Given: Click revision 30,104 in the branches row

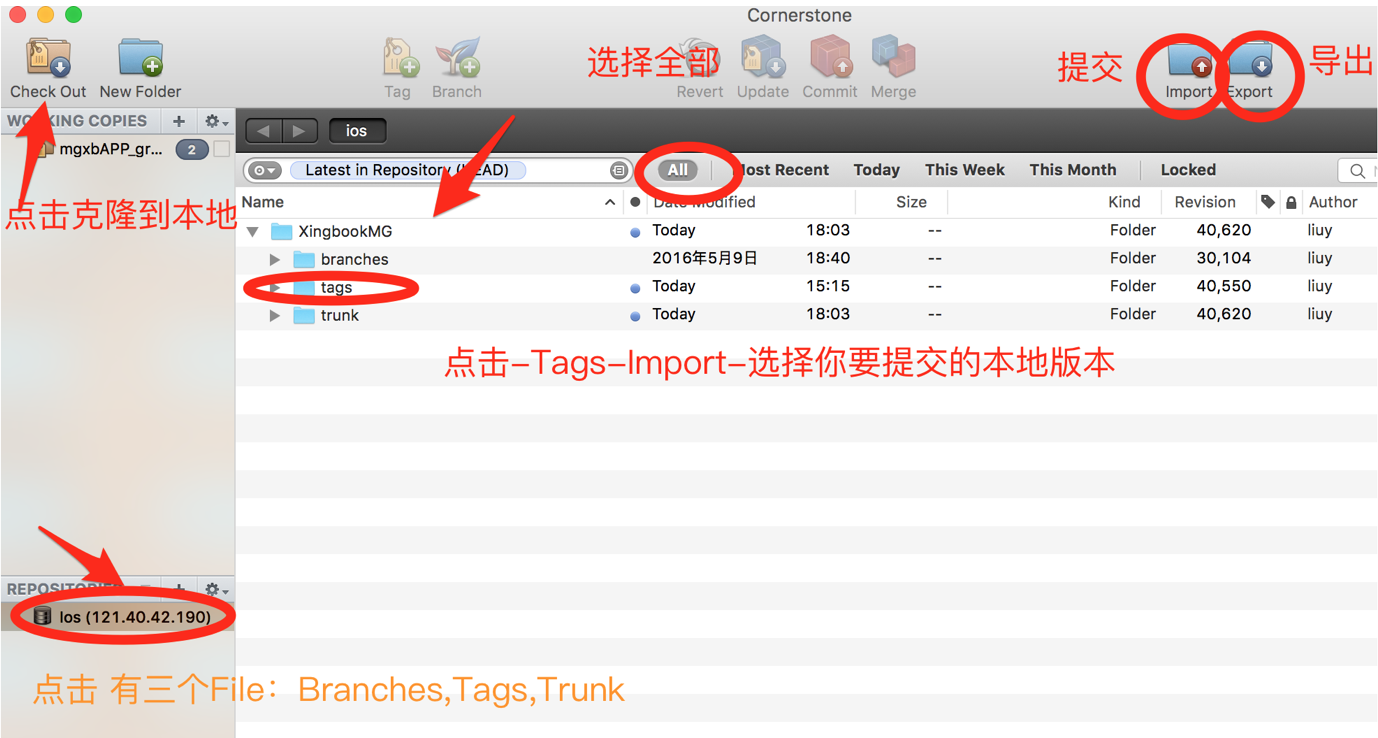Looking at the screenshot, I should [x=1224, y=258].
